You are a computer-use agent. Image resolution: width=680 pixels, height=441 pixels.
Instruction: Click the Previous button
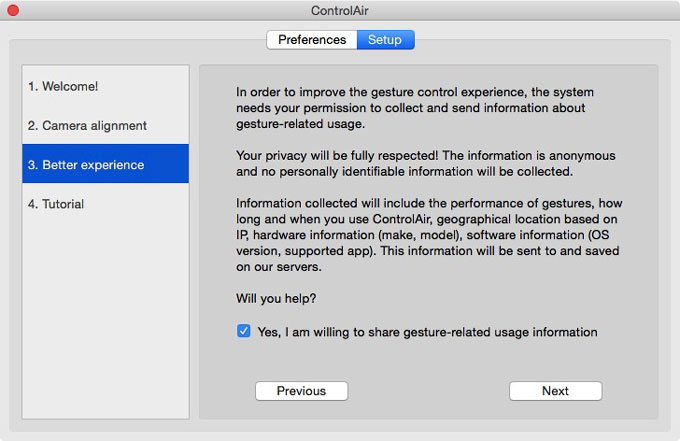pyautogui.click(x=301, y=391)
